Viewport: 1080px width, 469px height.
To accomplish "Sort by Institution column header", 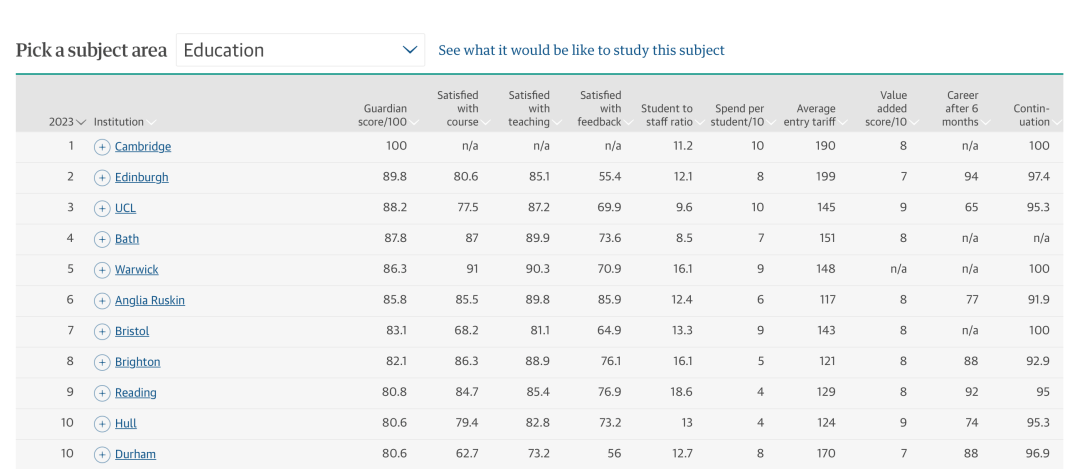I will (125, 122).
